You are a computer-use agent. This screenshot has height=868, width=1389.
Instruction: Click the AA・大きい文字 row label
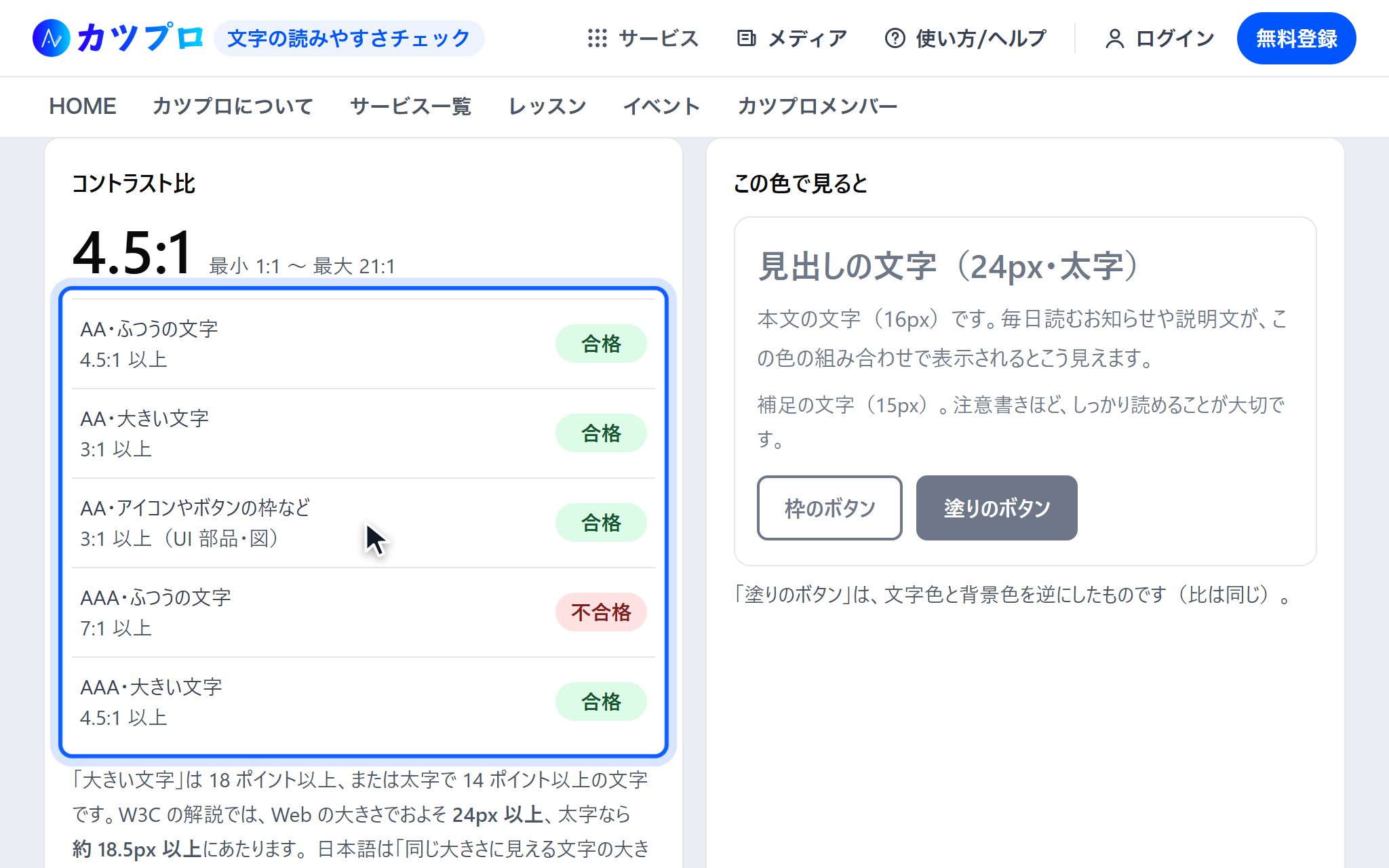(x=144, y=419)
